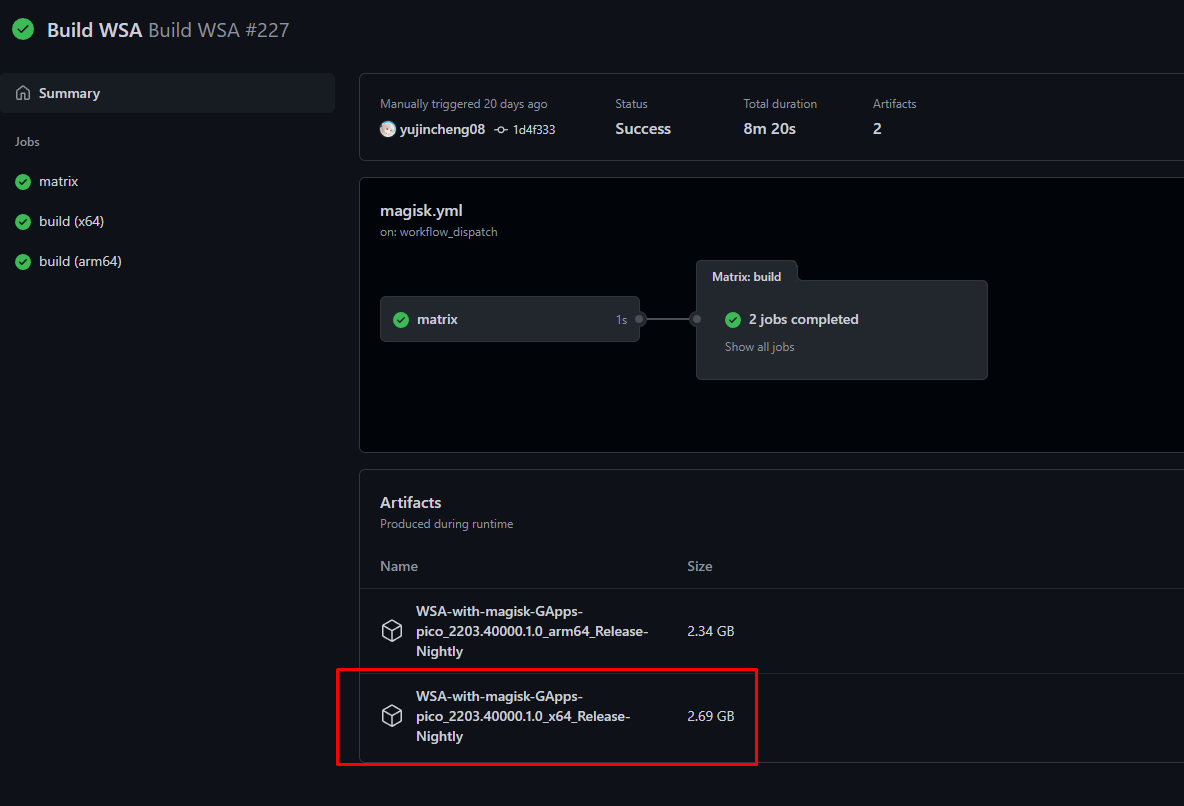Click the commit icon before 1d4f333
The width and height of the screenshot is (1184, 806).
pyautogui.click(x=501, y=129)
